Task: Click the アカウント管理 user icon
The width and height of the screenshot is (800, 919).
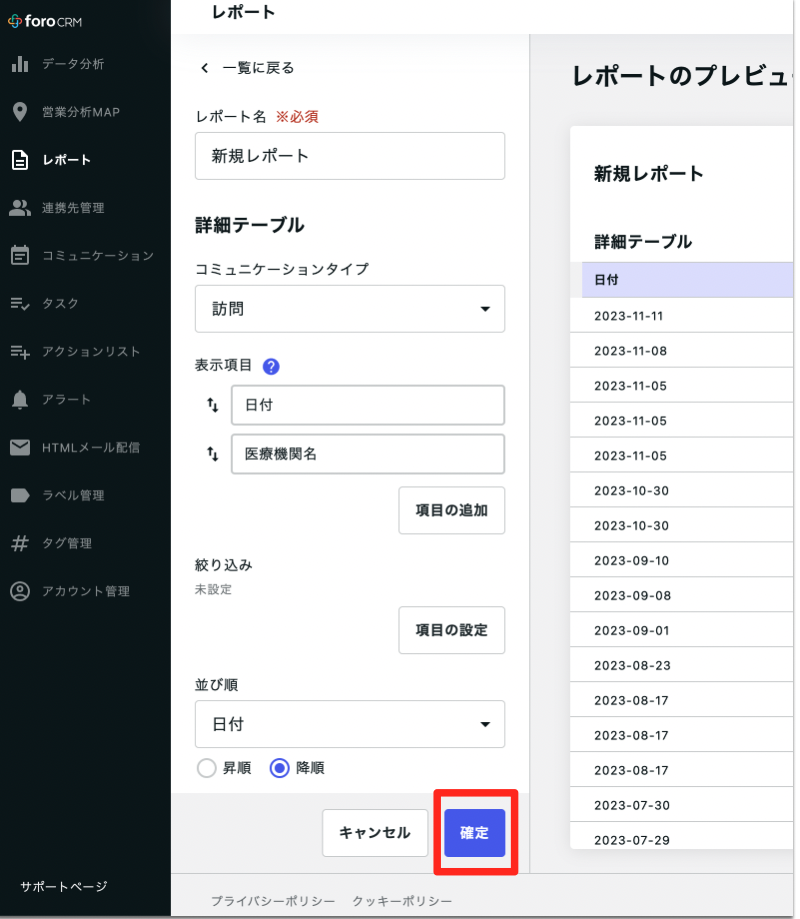Action: [20, 591]
